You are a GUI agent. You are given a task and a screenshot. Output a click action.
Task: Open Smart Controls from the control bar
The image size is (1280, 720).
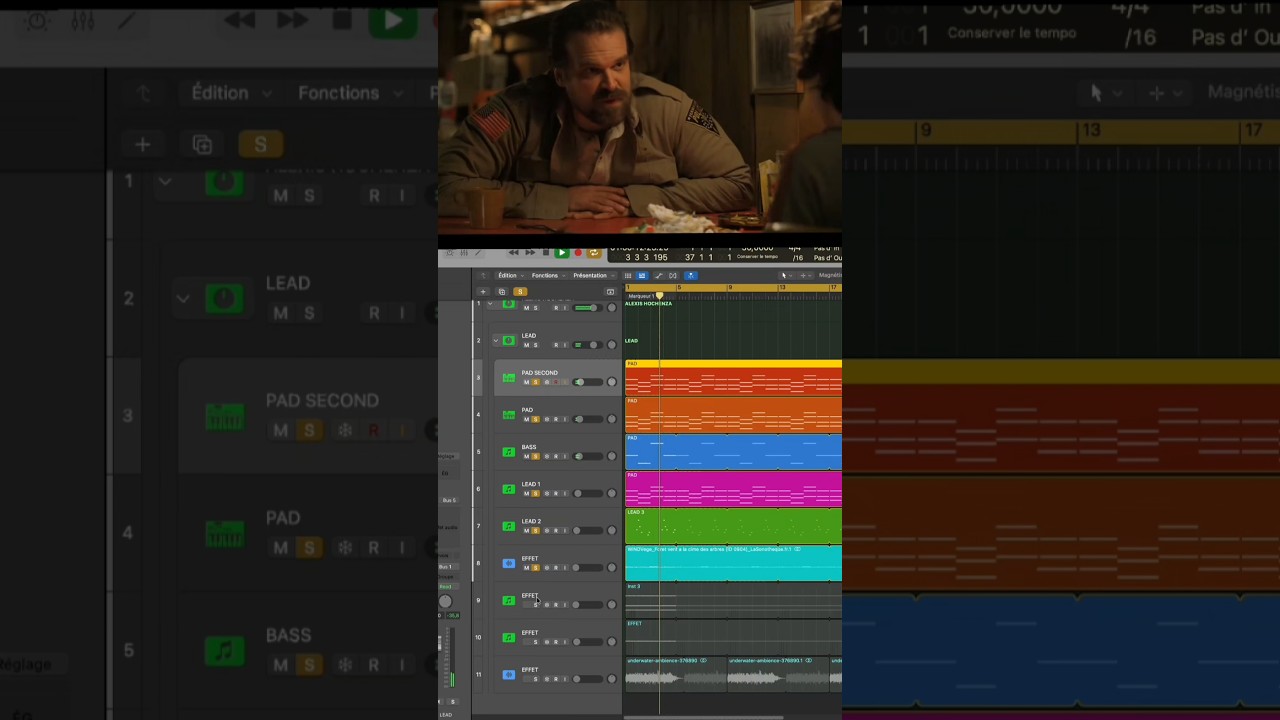449,253
